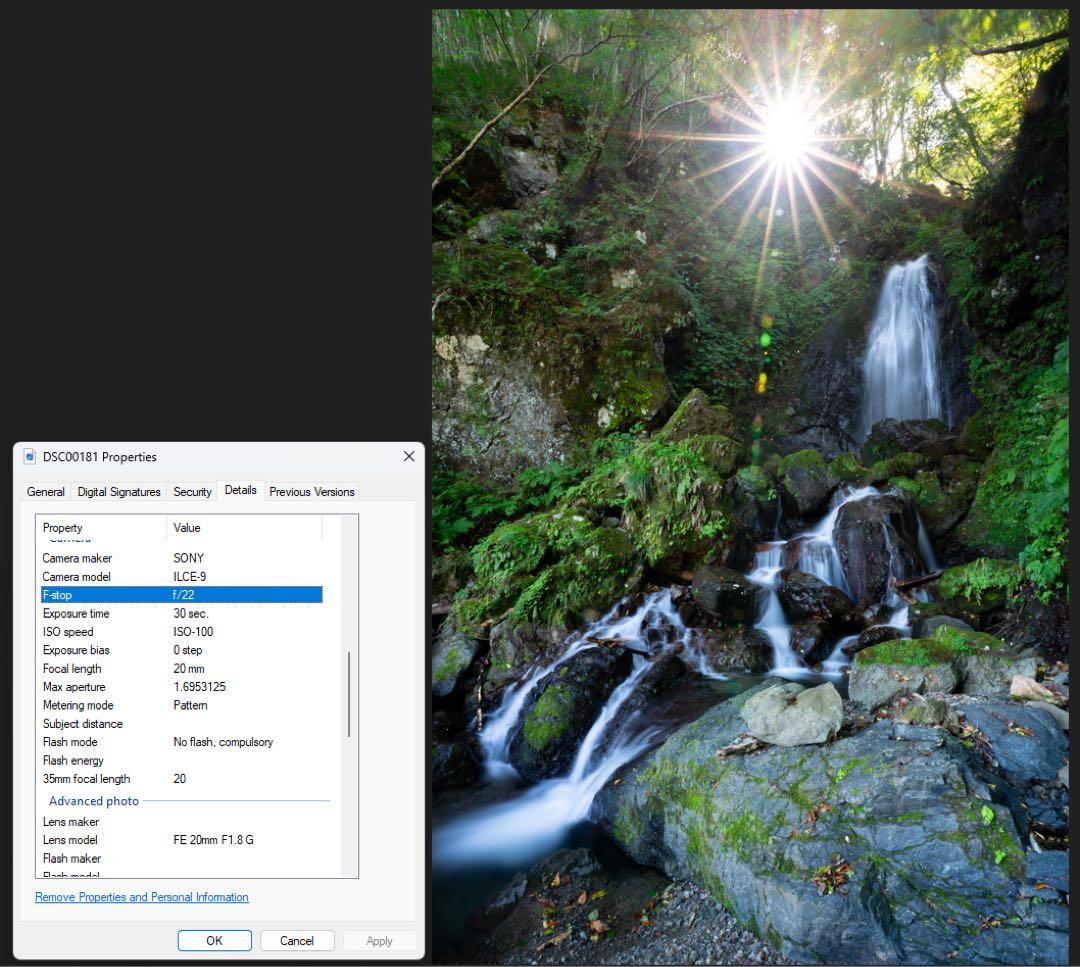This screenshot has height=967, width=1080.
Task: Select the Camera maker SONY row
Action: 180,558
